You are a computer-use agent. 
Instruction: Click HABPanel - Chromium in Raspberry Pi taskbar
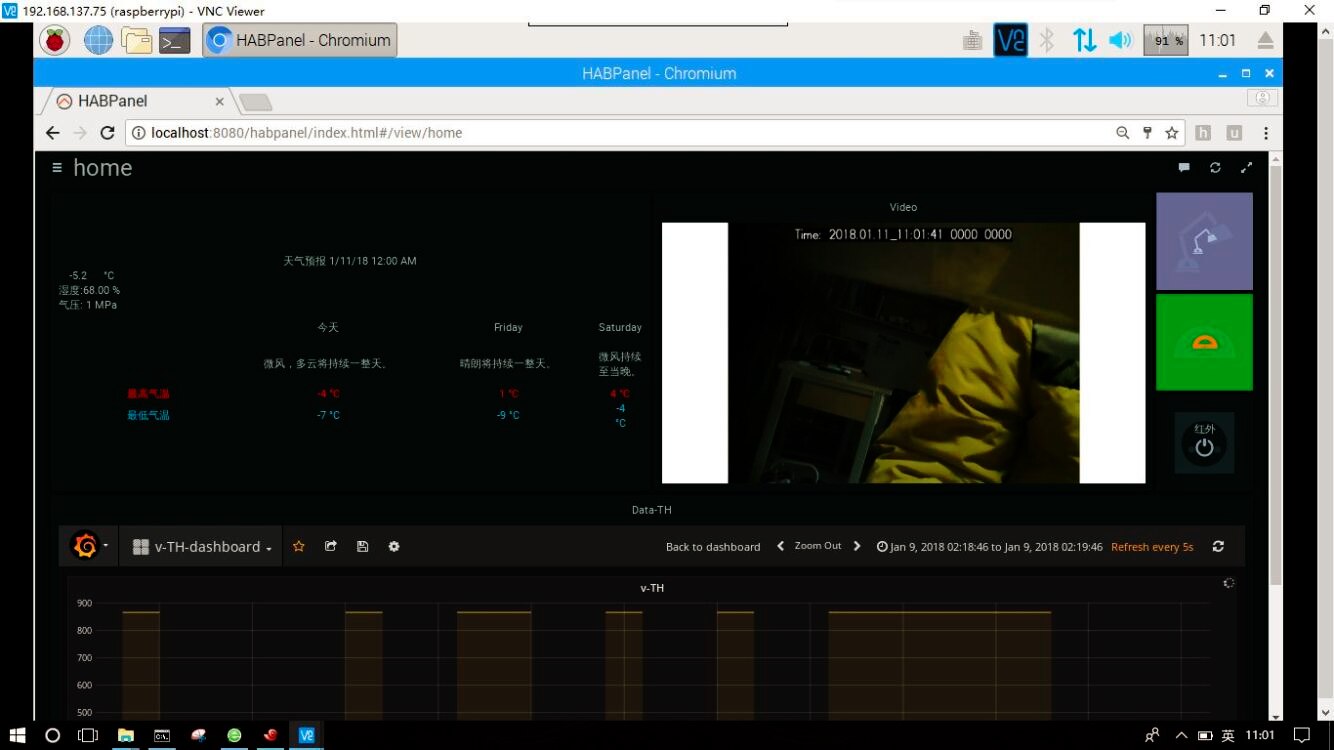click(300, 40)
